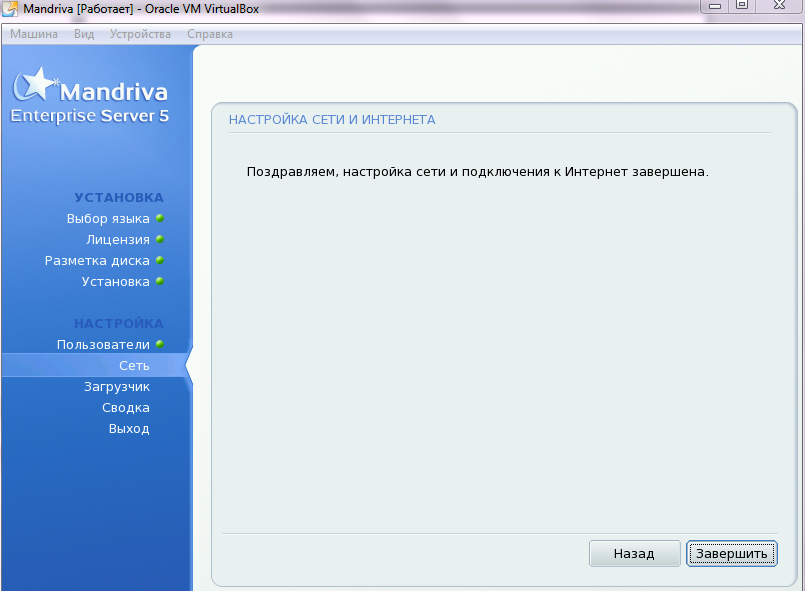Click Enterprise Server 5 text
Viewport: 805px width, 591px height.
89,116
